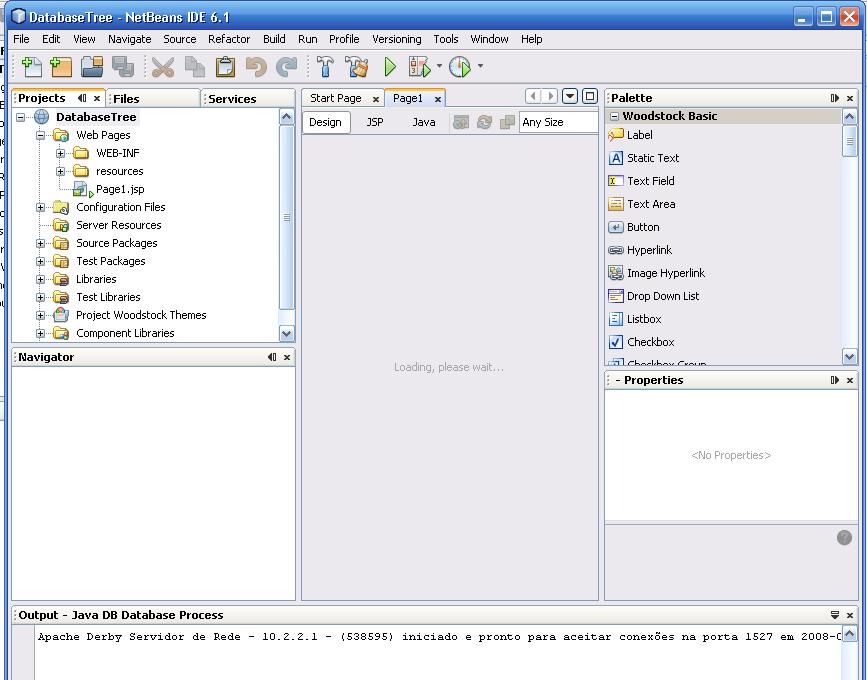Select Page1.jsp in the project tree
867x680 pixels.
click(x=120, y=189)
